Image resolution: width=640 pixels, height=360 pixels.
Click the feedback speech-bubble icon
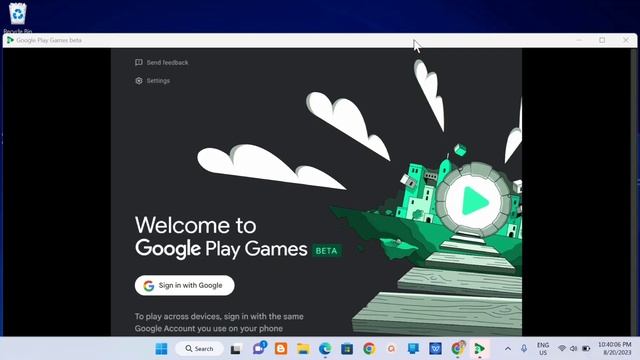click(139, 62)
